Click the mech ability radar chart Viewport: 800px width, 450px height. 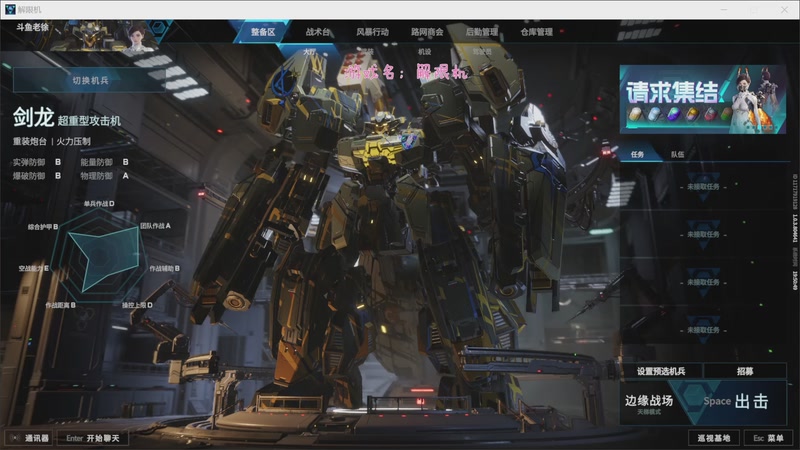coord(99,256)
